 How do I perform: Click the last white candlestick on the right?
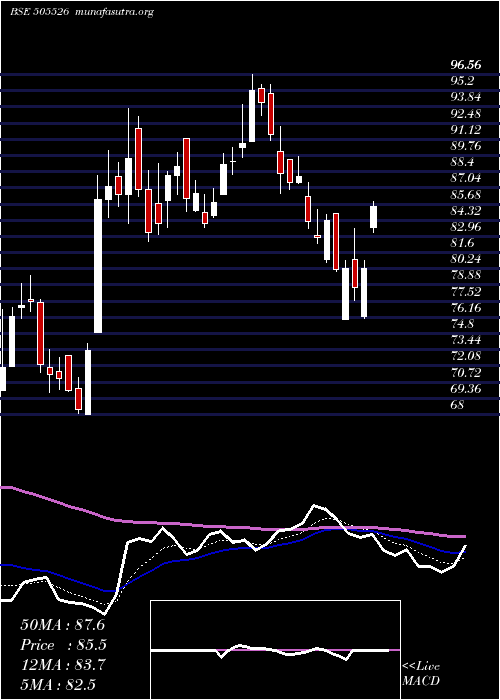pos(374,217)
